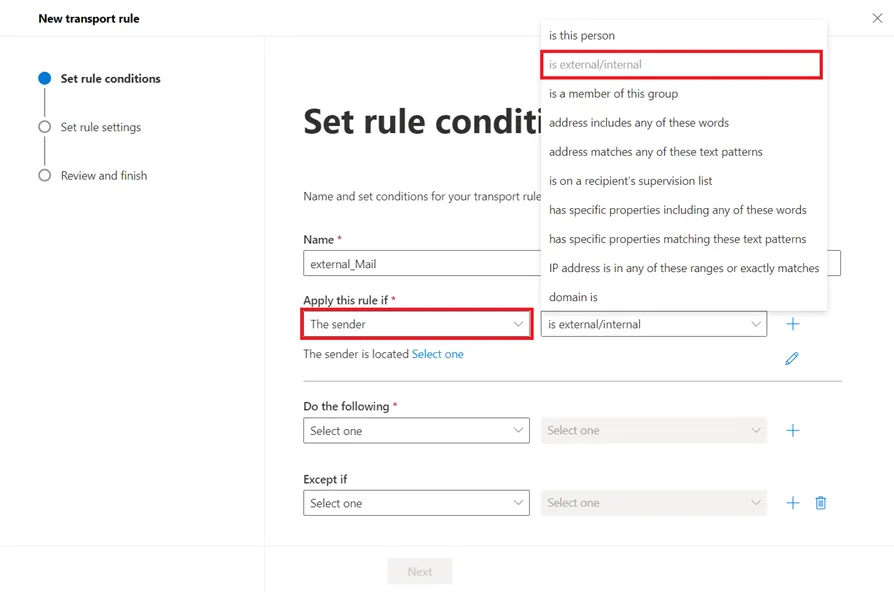The height and width of the screenshot is (592, 894).
Task: Click the 'Select one' sender location link
Action: point(438,354)
